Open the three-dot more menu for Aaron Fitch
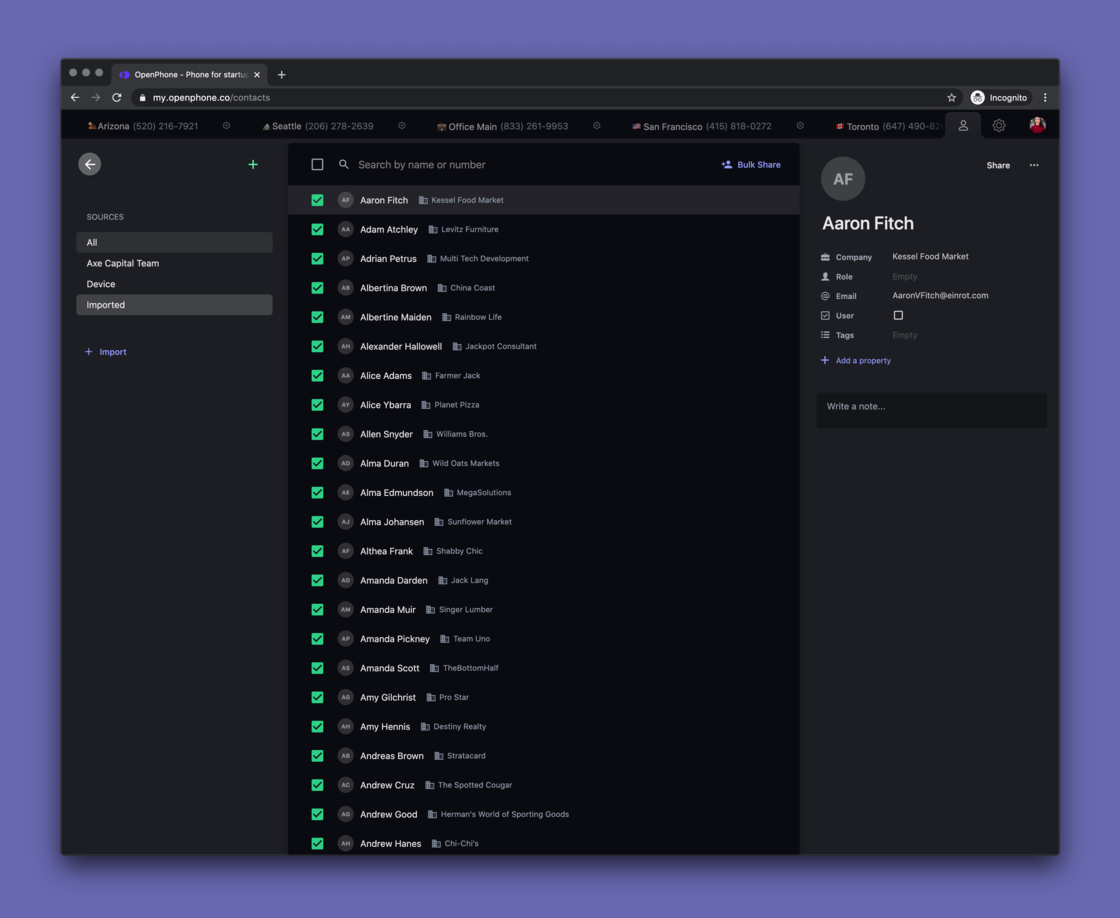The width and height of the screenshot is (1120, 918). (x=1034, y=165)
